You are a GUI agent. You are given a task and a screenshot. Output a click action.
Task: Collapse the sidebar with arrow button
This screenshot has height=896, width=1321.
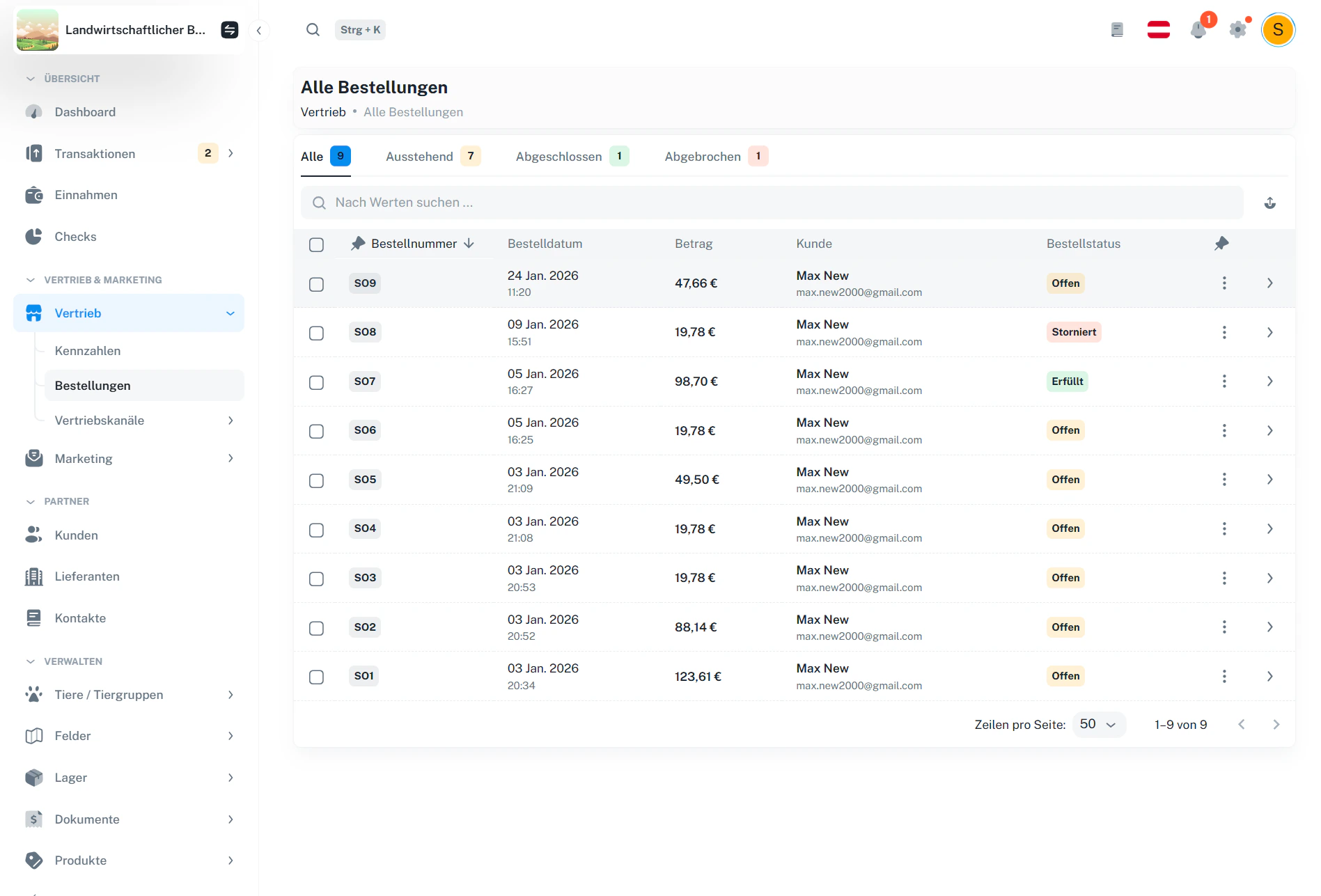(259, 30)
